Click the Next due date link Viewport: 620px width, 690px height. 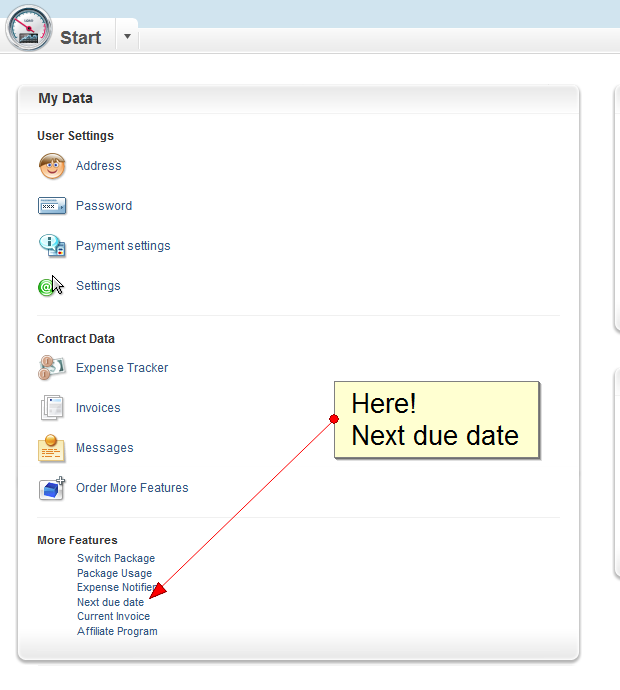110,603
